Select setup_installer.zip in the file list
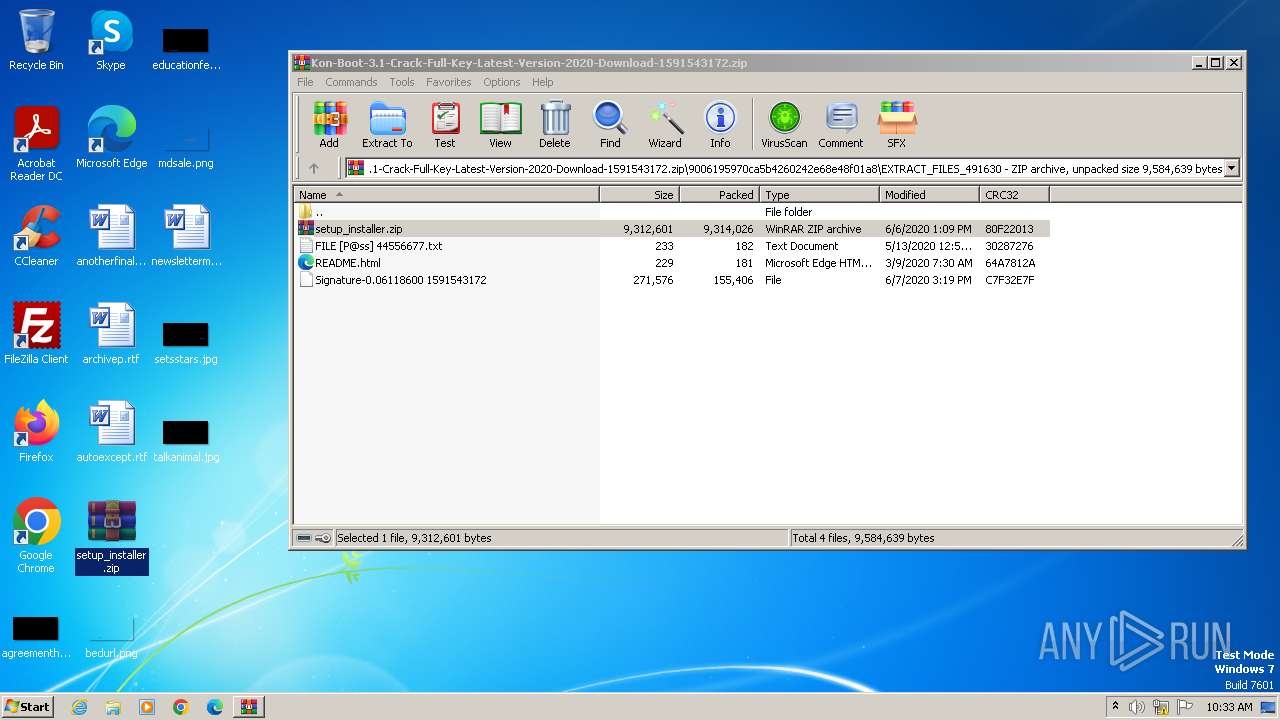 coord(672,229)
